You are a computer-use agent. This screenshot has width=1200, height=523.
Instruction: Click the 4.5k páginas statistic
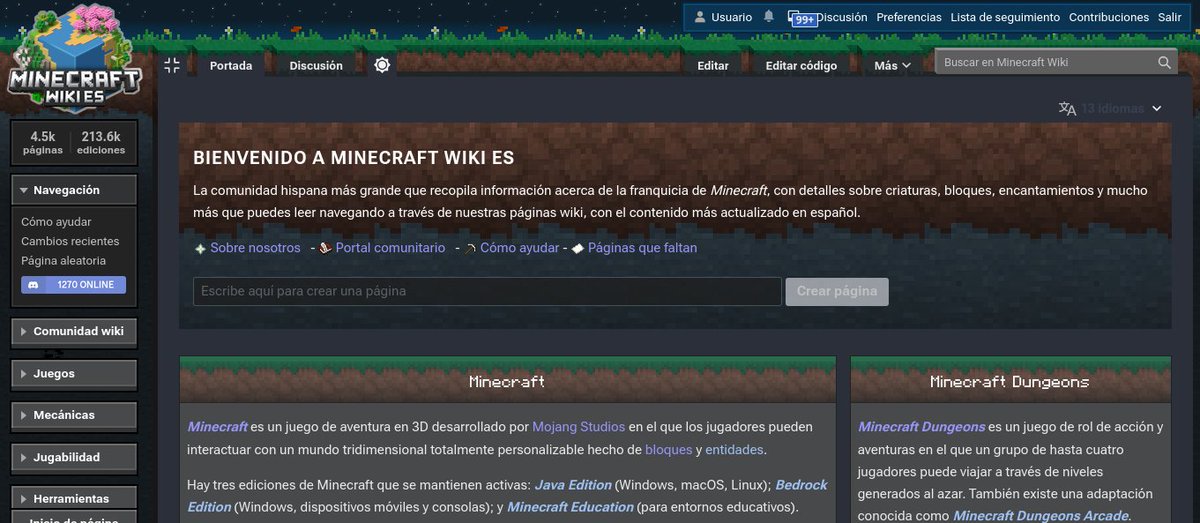click(43, 142)
